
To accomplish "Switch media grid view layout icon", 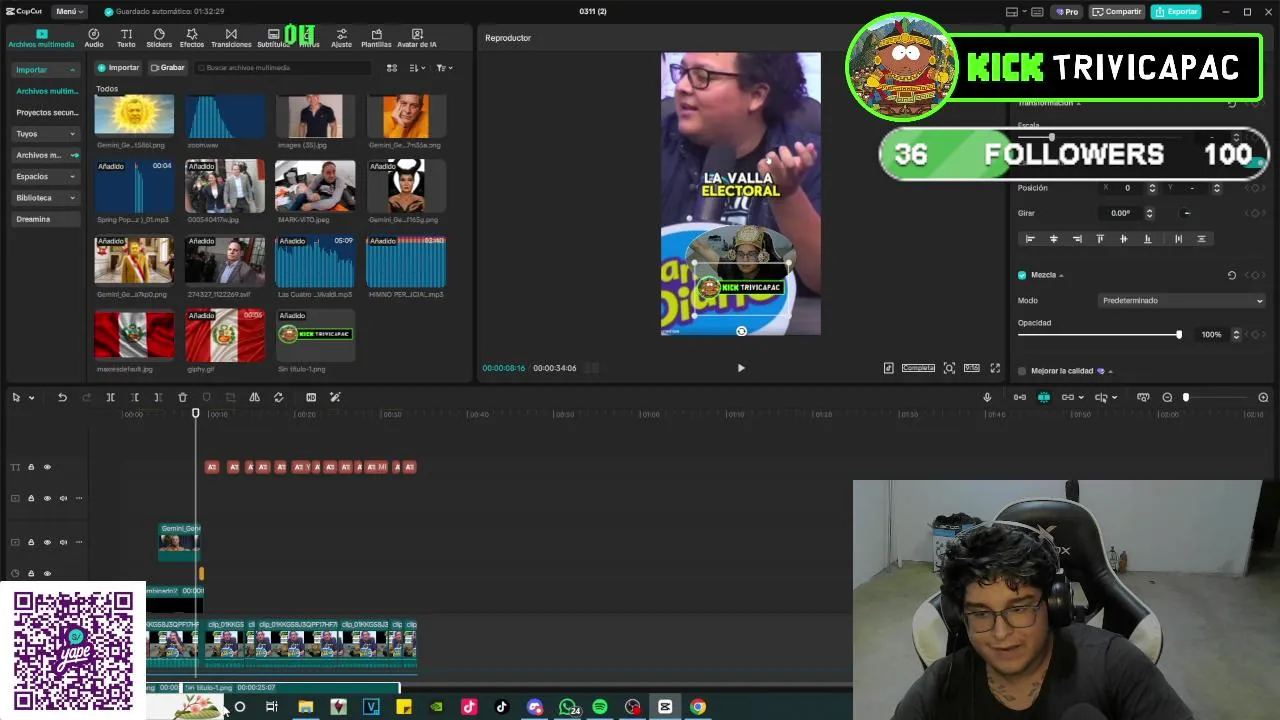I will [392, 68].
